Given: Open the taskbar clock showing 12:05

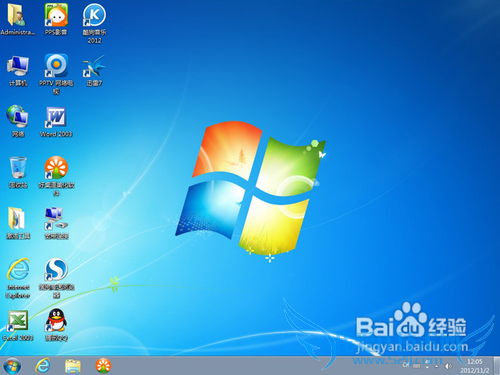Looking at the screenshot, I should tap(475, 366).
